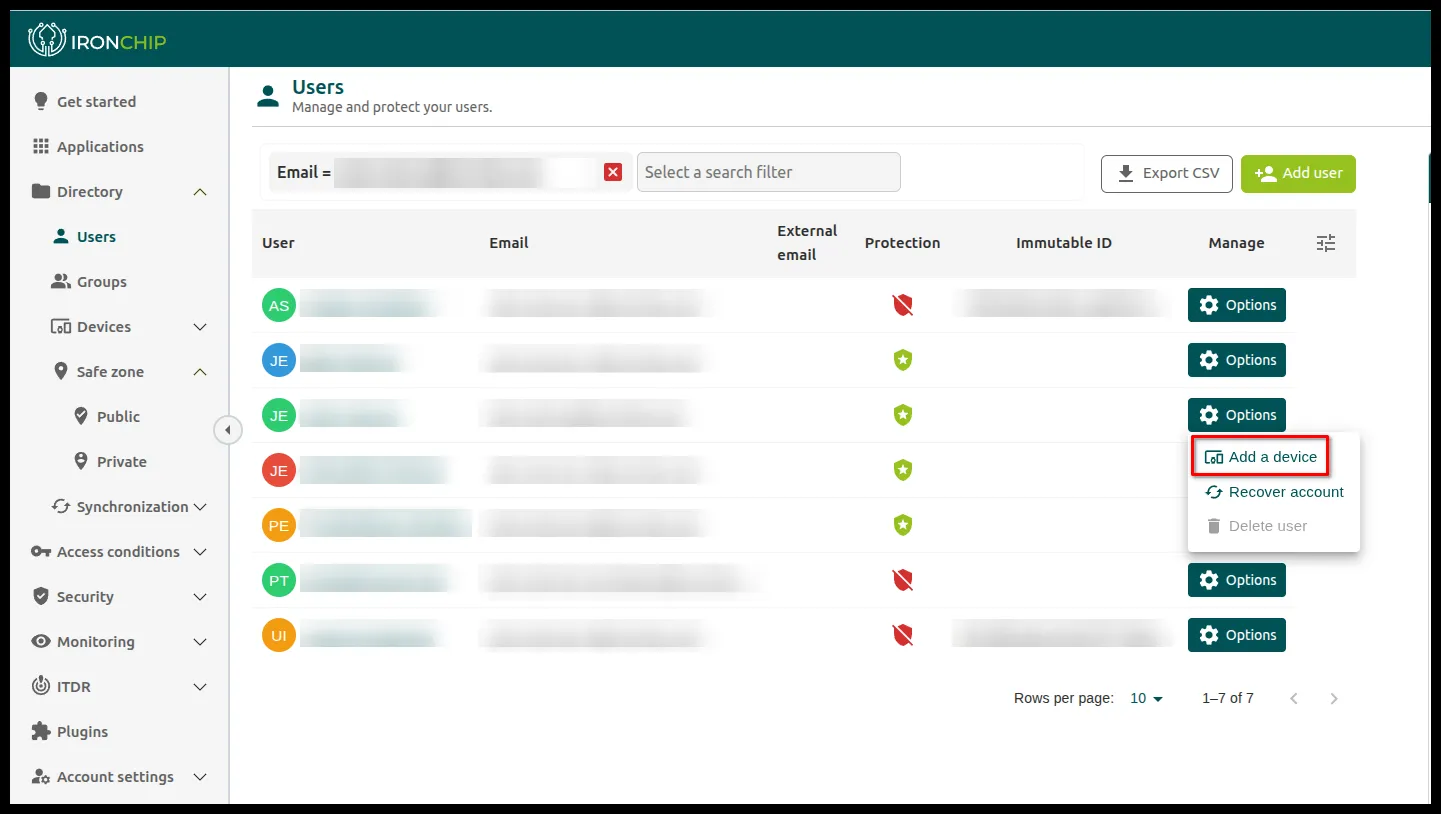Image resolution: width=1441 pixels, height=814 pixels.
Task: Open the Public safe zone
Action: pos(106,417)
